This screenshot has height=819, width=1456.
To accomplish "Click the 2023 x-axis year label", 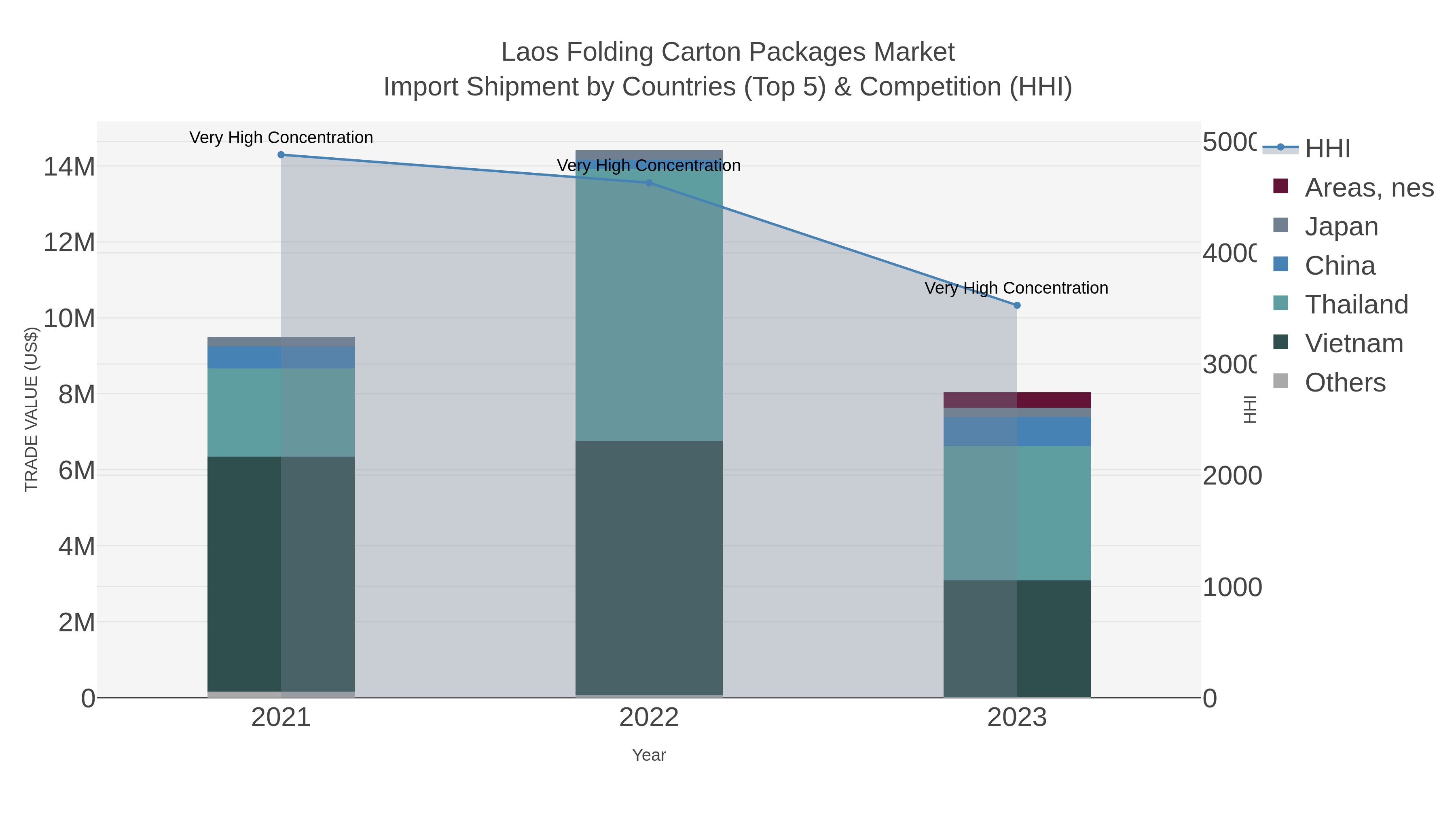I will tap(1017, 718).
